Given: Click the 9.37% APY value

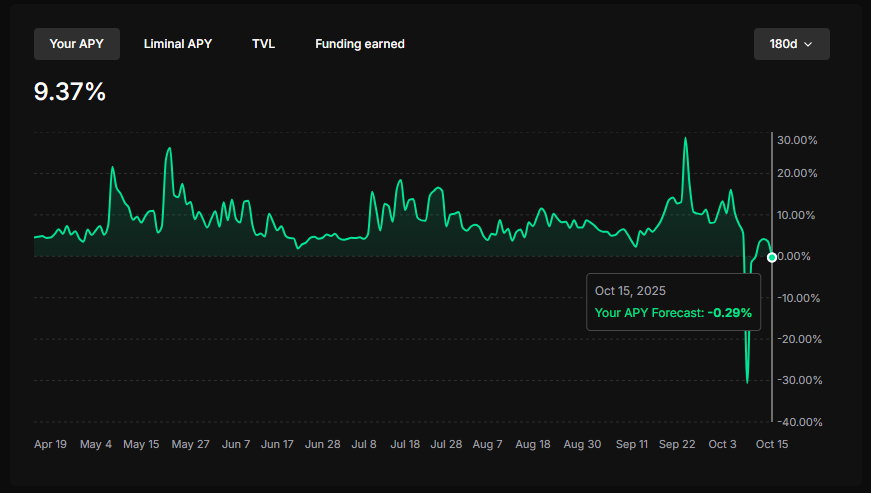Looking at the screenshot, I should [69, 92].
